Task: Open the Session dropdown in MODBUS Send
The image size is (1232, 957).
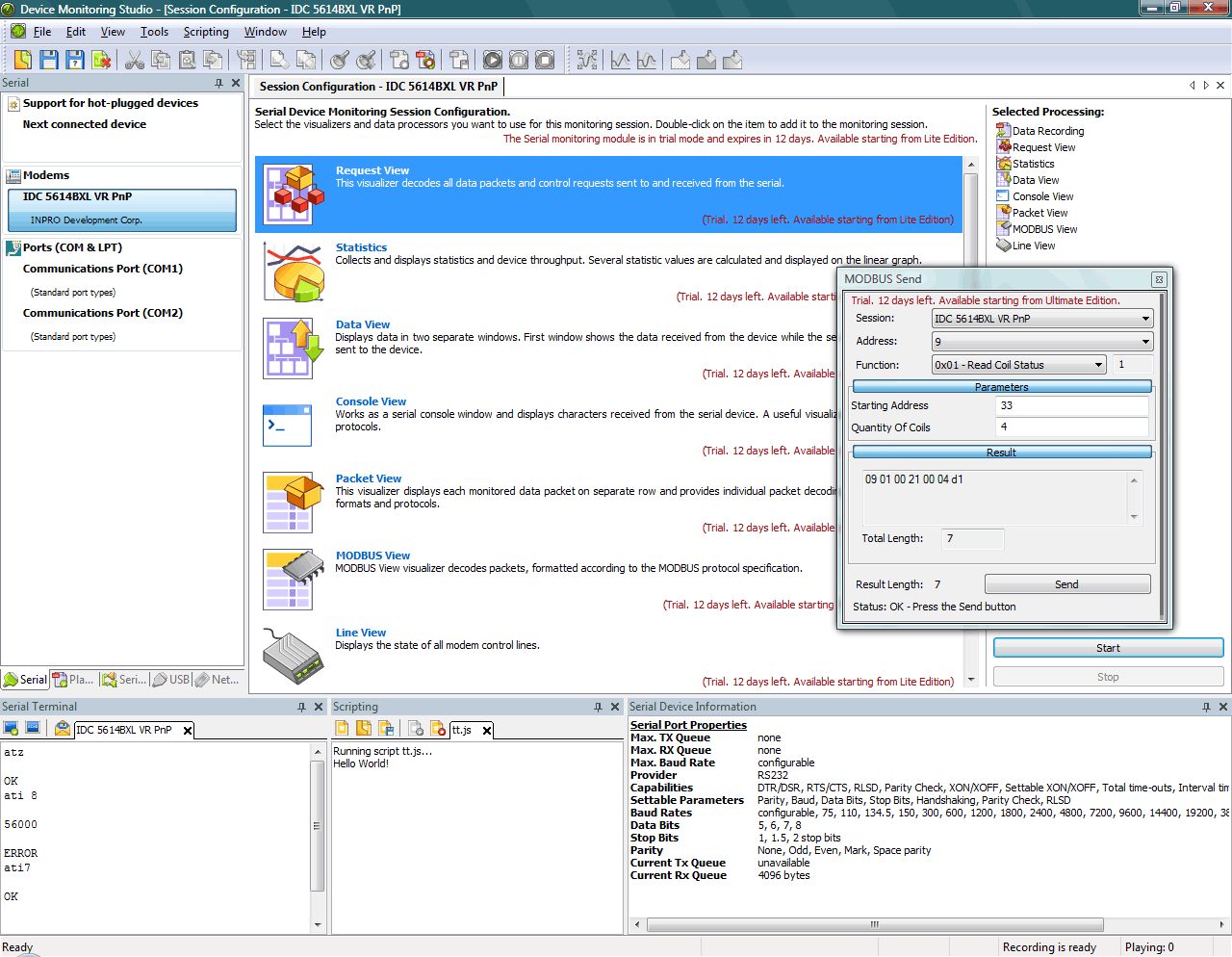Action: click(x=1145, y=319)
